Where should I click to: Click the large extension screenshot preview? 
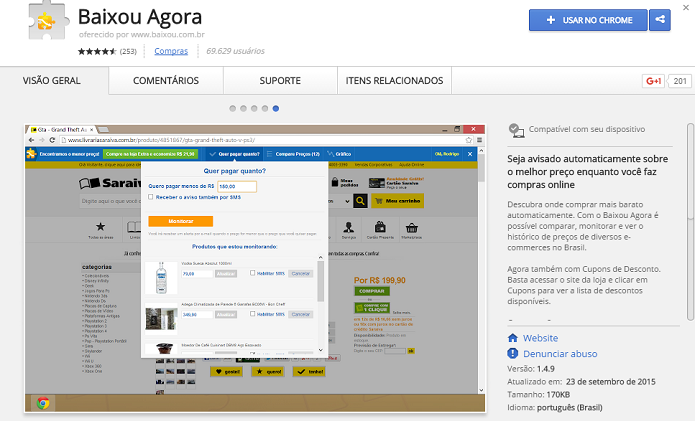(x=255, y=268)
